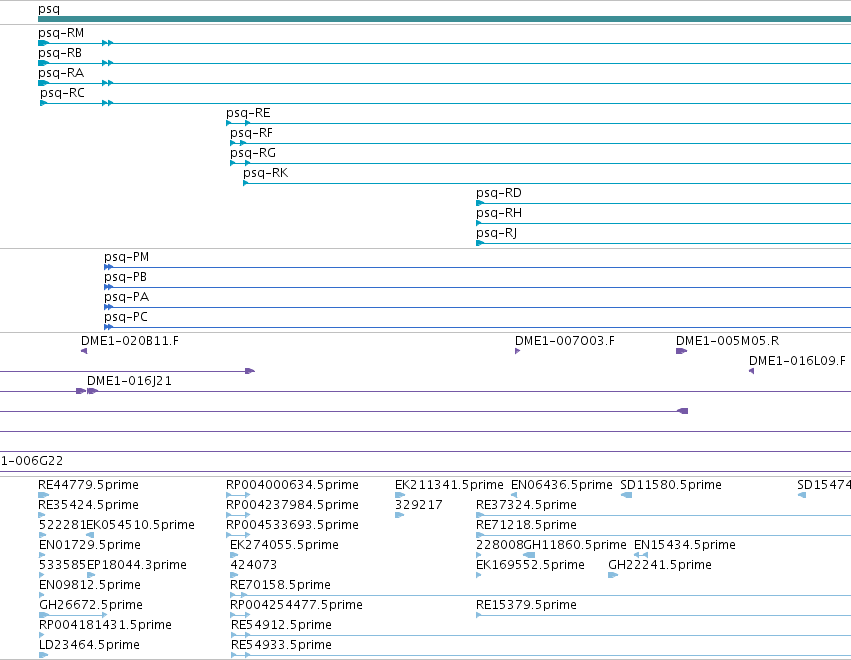Click the DME1-016L09.F purple arrow glyph
The width and height of the screenshot is (851, 660).
point(752,371)
